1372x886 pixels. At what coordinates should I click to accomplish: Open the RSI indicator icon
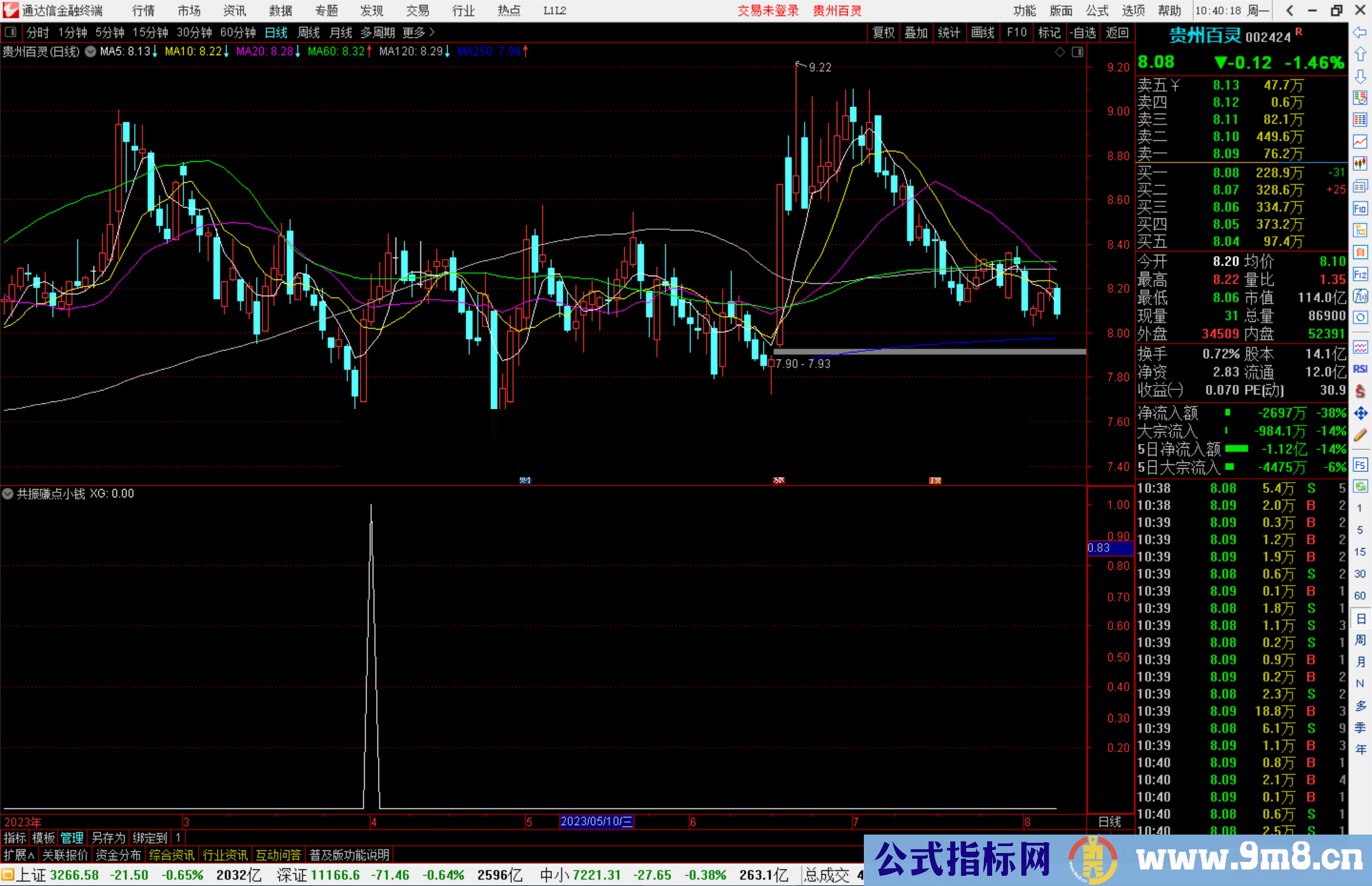tap(1360, 369)
